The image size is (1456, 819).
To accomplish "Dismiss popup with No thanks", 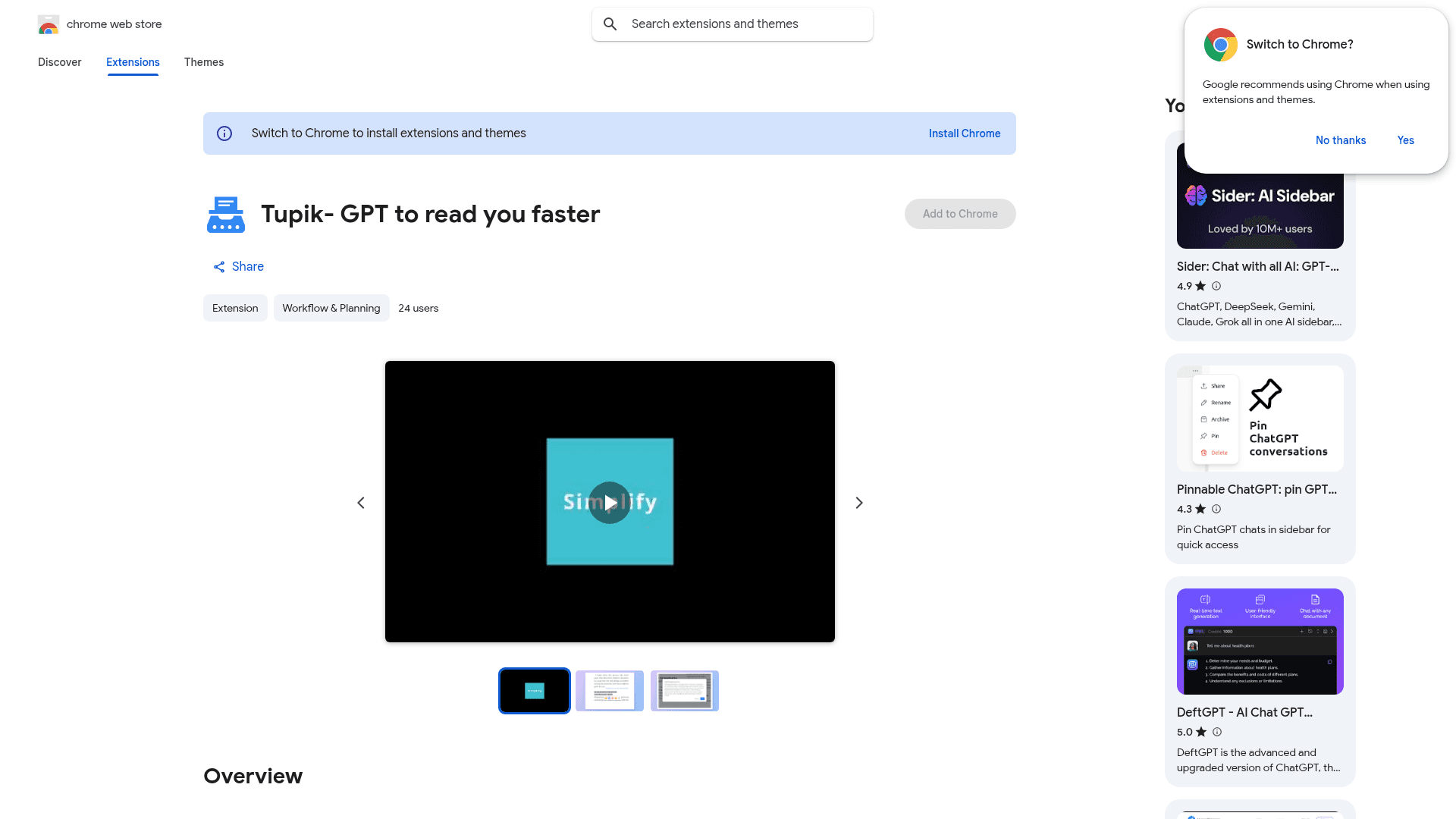I will (x=1341, y=140).
